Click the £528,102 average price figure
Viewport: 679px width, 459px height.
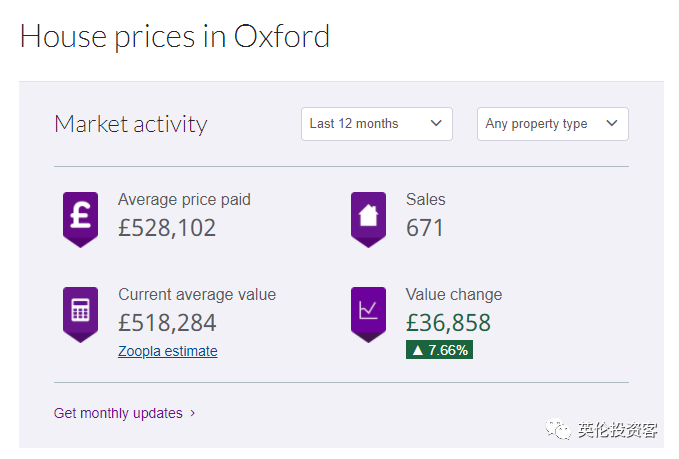167,228
